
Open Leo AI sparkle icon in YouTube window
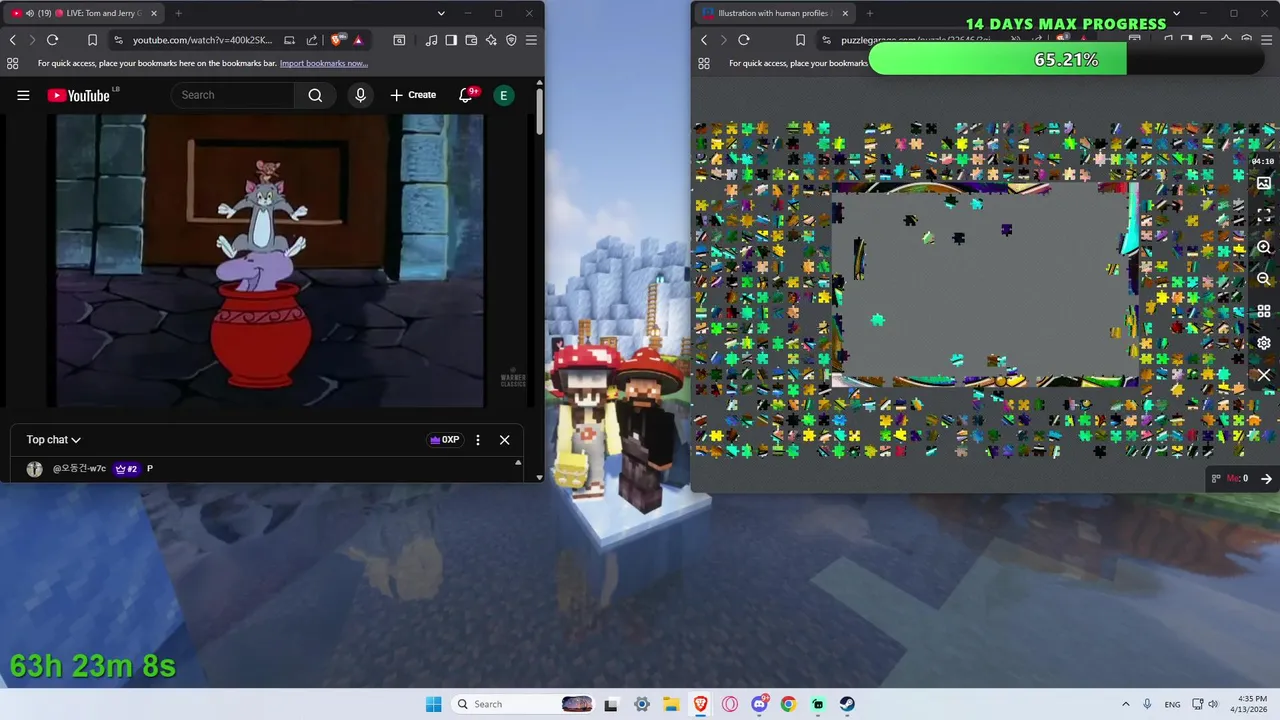pyautogui.click(x=491, y=40)
